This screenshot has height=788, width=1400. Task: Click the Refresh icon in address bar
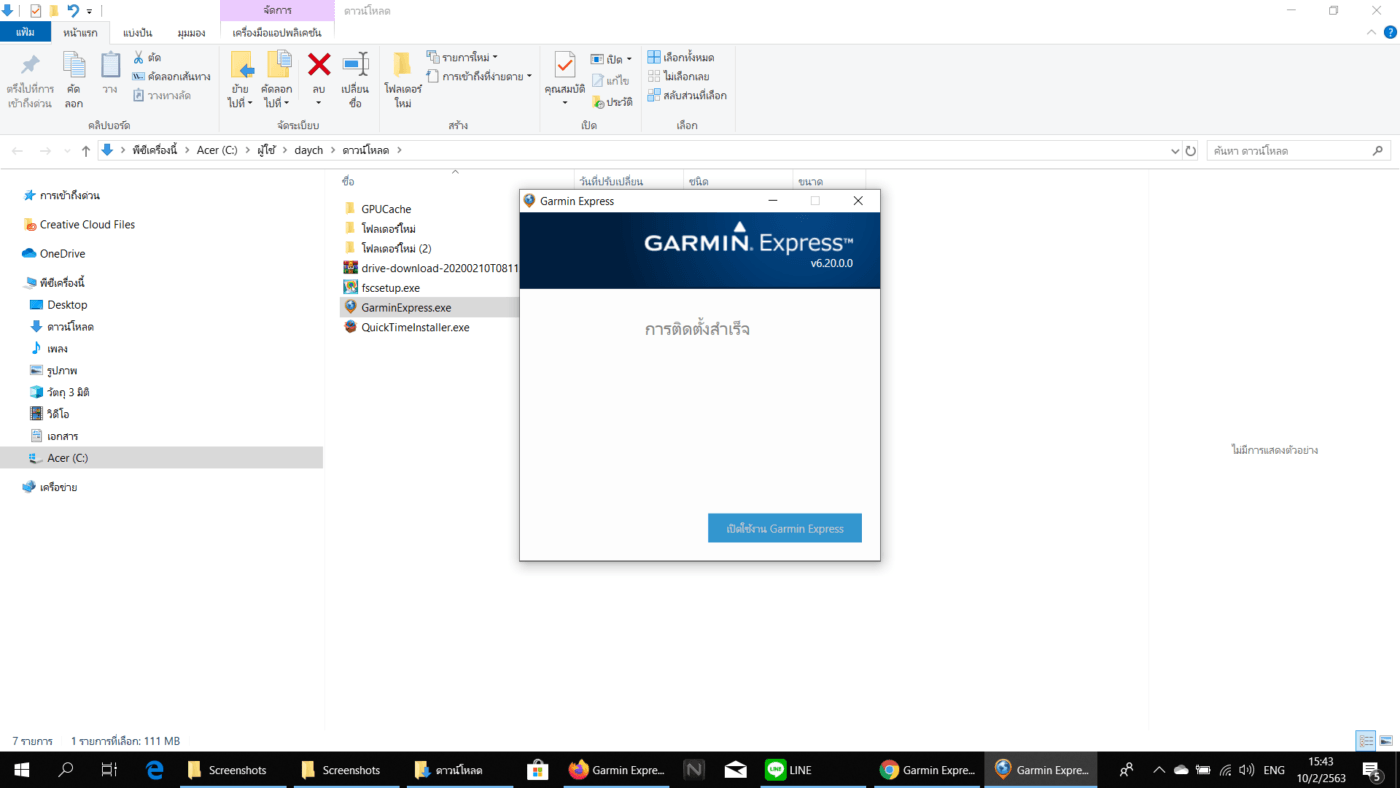point(1190,151)
